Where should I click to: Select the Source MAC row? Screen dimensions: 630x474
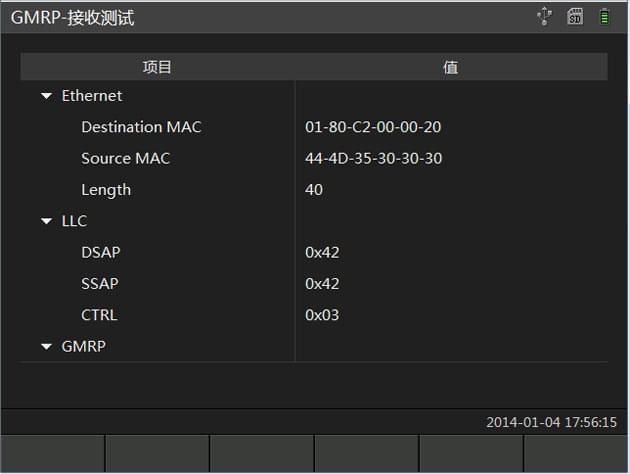click(314, 159)
